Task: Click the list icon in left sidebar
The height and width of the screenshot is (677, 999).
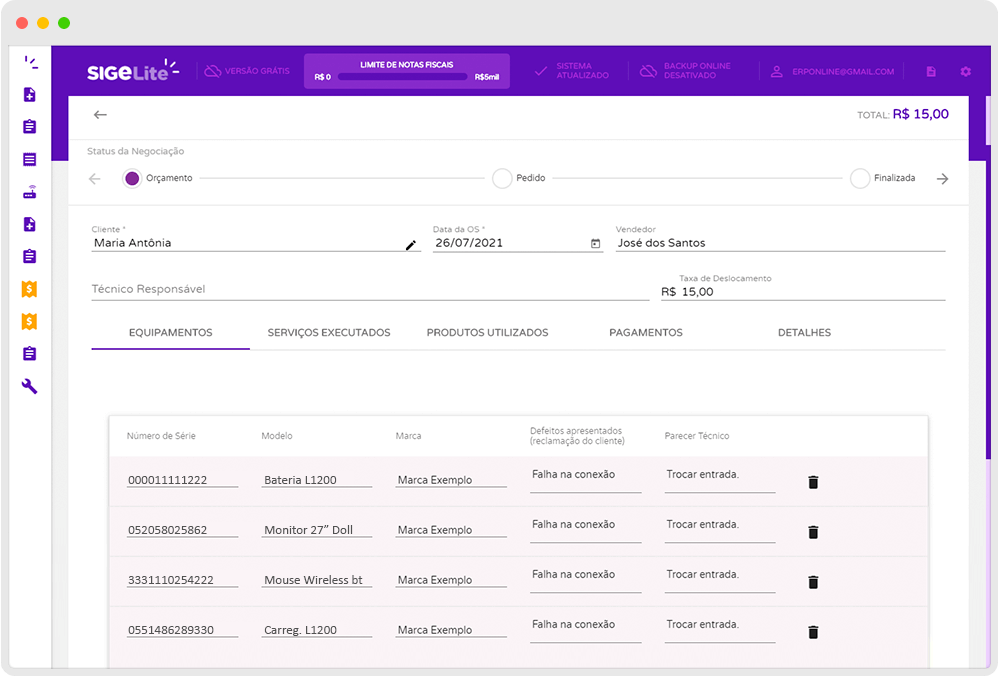Action: [30, 159]
